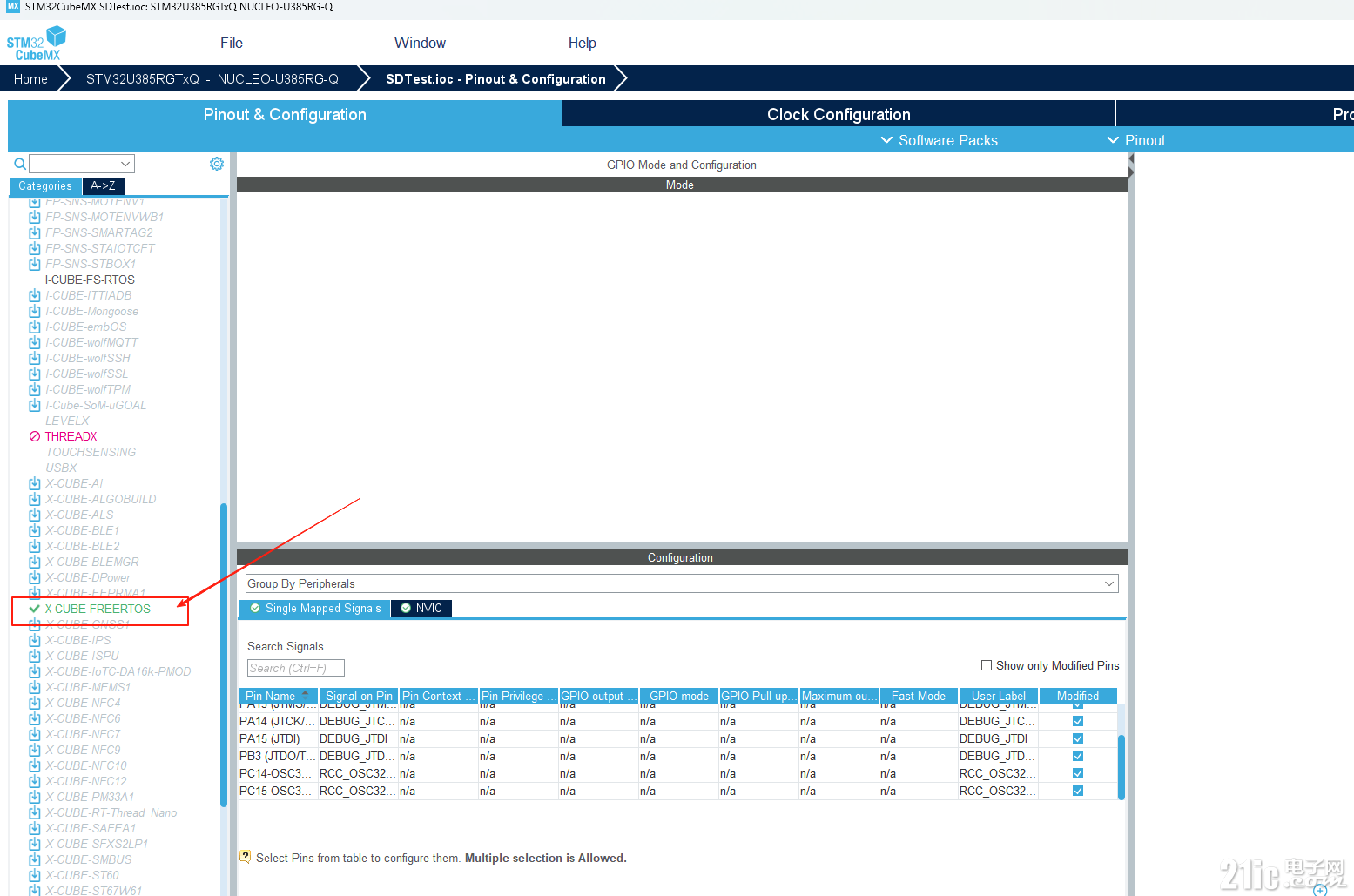Screen dimensions: 1354x896
Task: Toggle the Modified checkbox for PA14 (JTCK) row
Action: click(1078, 721)
